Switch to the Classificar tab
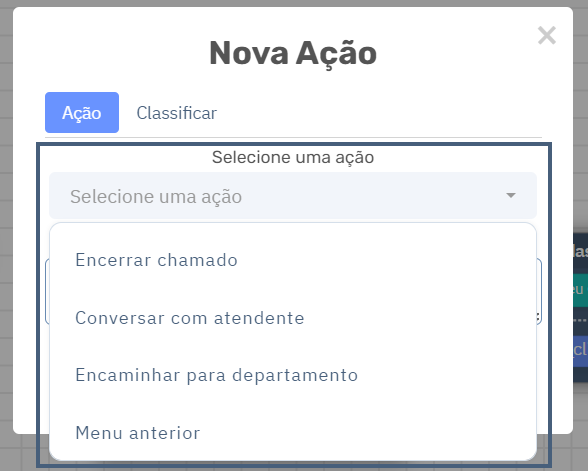 pyautogui.click(x=177, y=113)
